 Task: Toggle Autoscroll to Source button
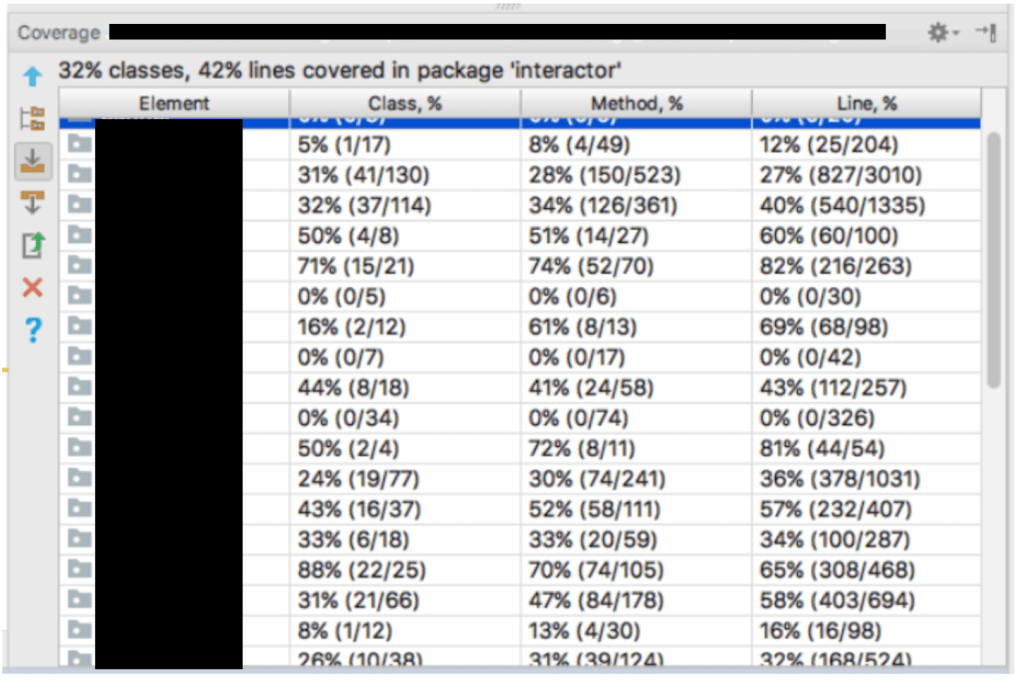(33, 161)
